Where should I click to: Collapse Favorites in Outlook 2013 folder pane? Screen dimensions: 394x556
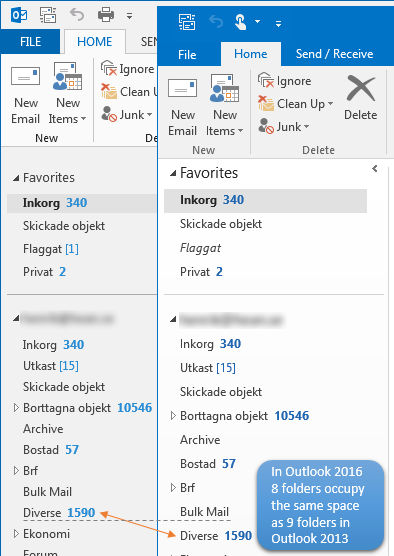click(x=16, y=178)
